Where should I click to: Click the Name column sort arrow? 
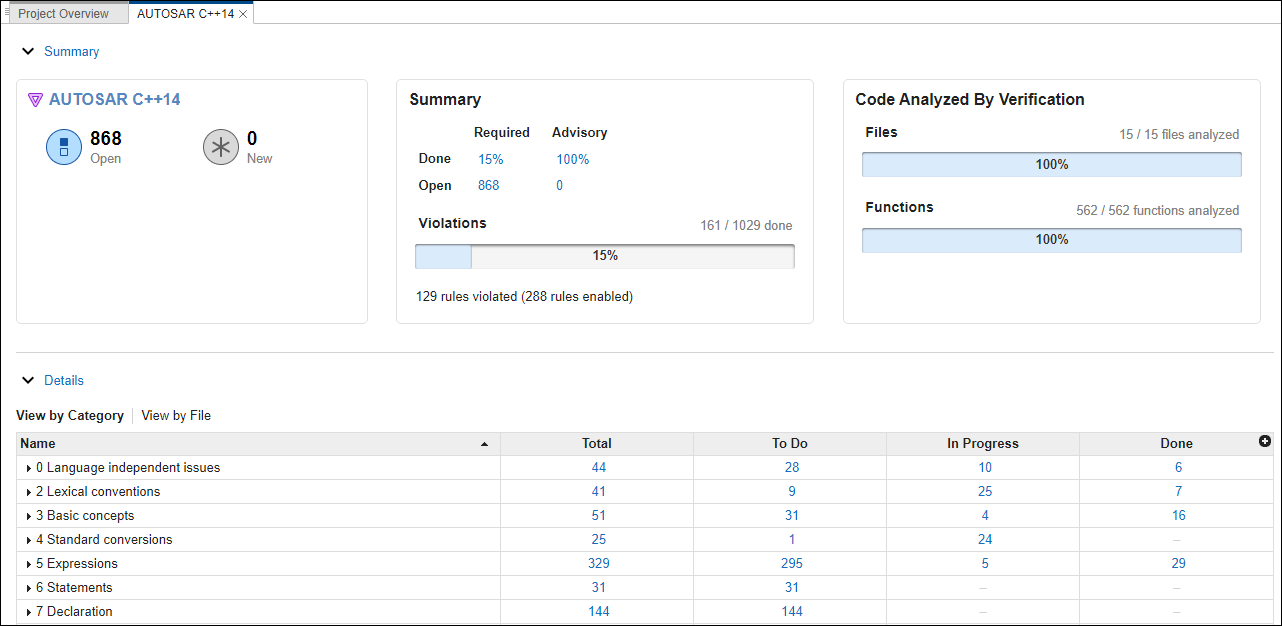[485, 444]
